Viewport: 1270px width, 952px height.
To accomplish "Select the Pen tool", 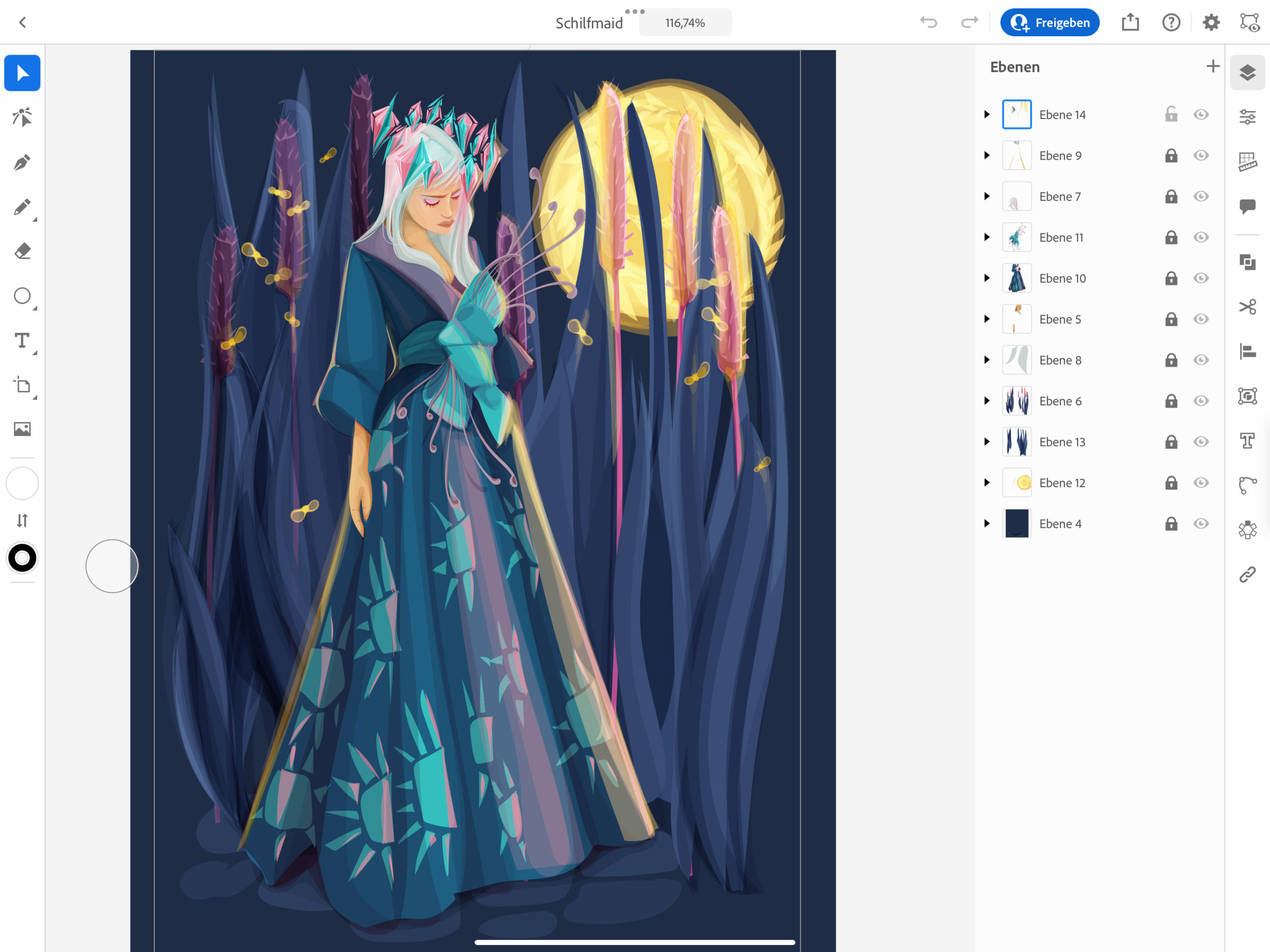I will [22, 163].
